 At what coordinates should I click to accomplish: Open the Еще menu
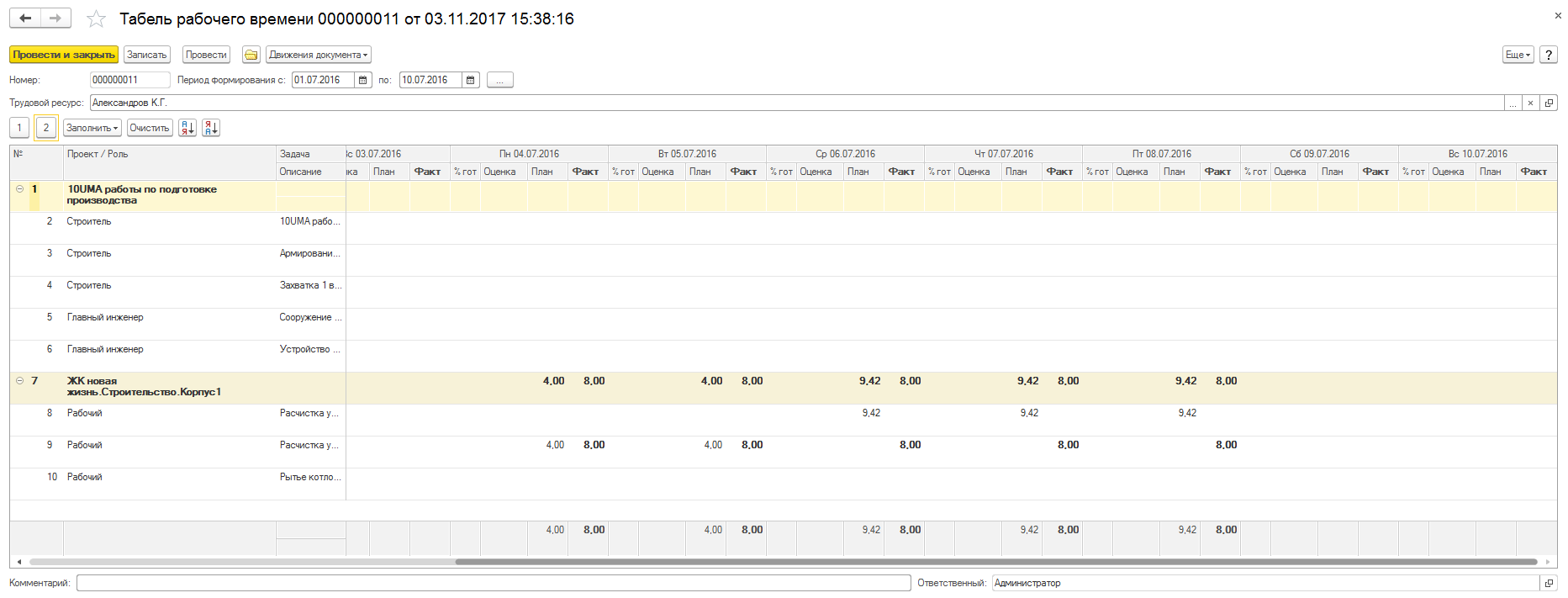click(x=1518, y=55)
